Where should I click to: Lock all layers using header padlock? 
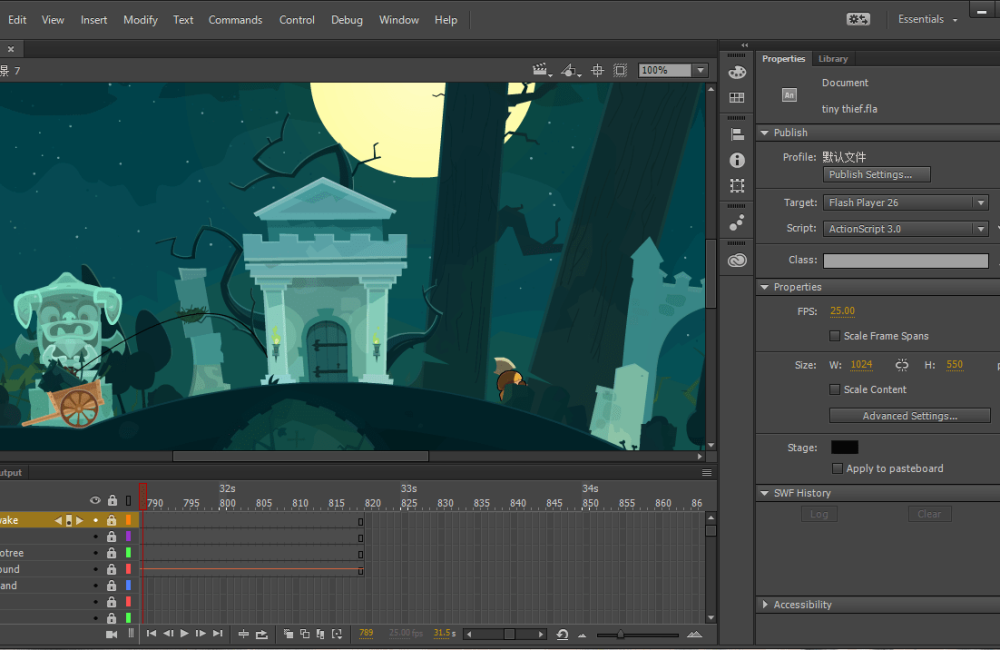click(112, 501)
